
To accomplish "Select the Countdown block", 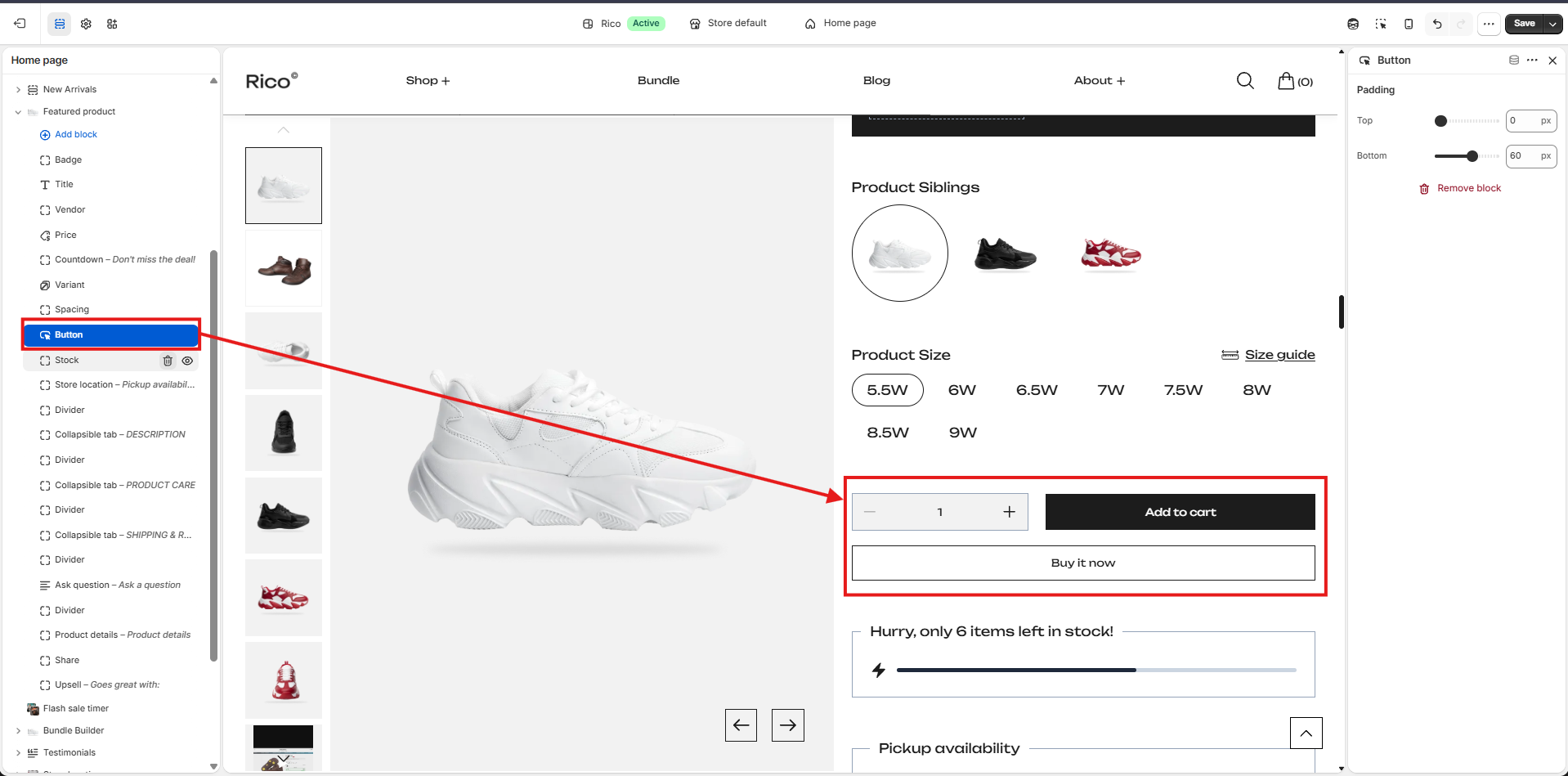I will click(x=110, y=260).
